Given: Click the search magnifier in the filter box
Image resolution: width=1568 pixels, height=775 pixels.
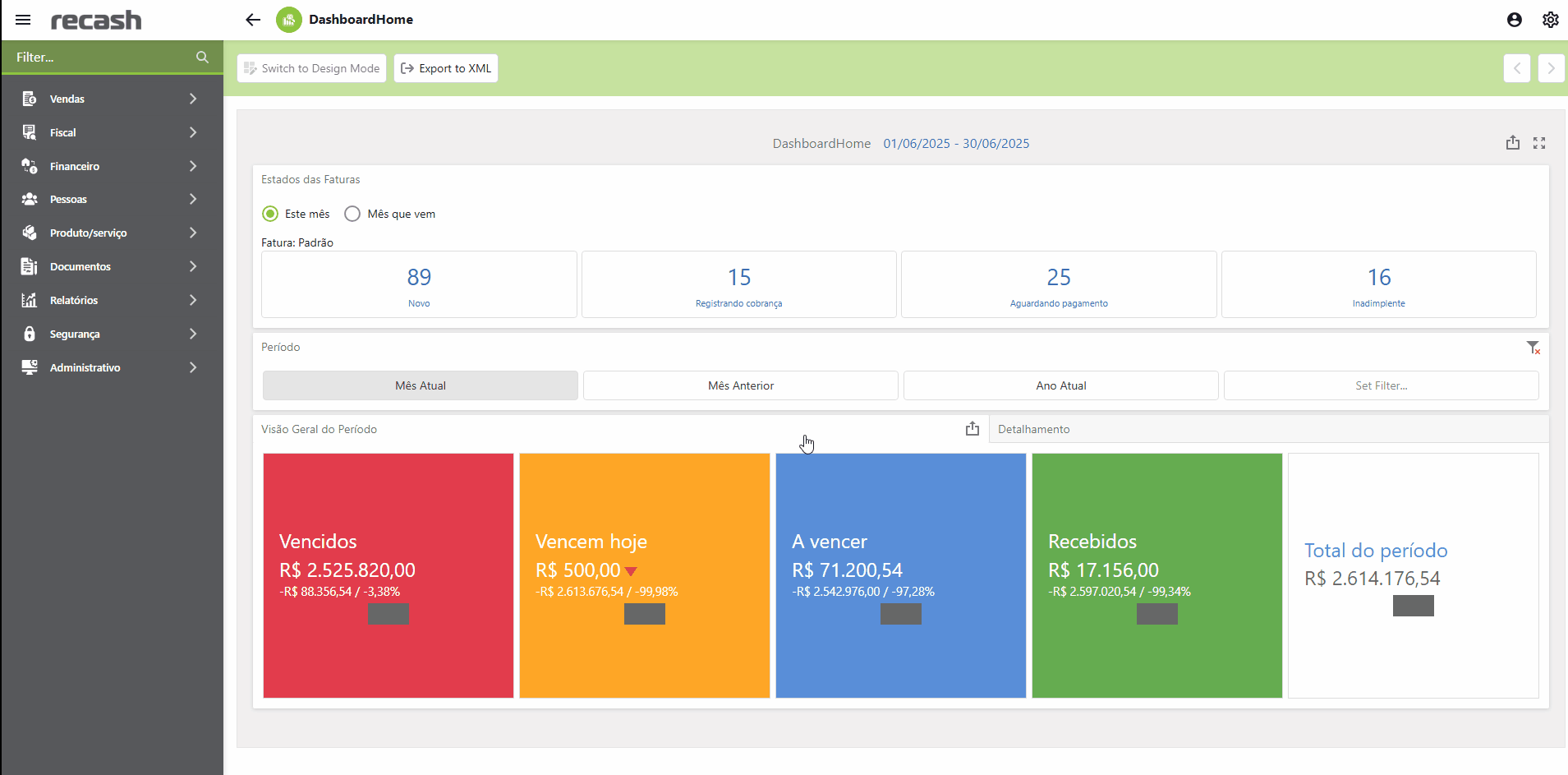Looking at the screenshot, I should tap(202, 58).
